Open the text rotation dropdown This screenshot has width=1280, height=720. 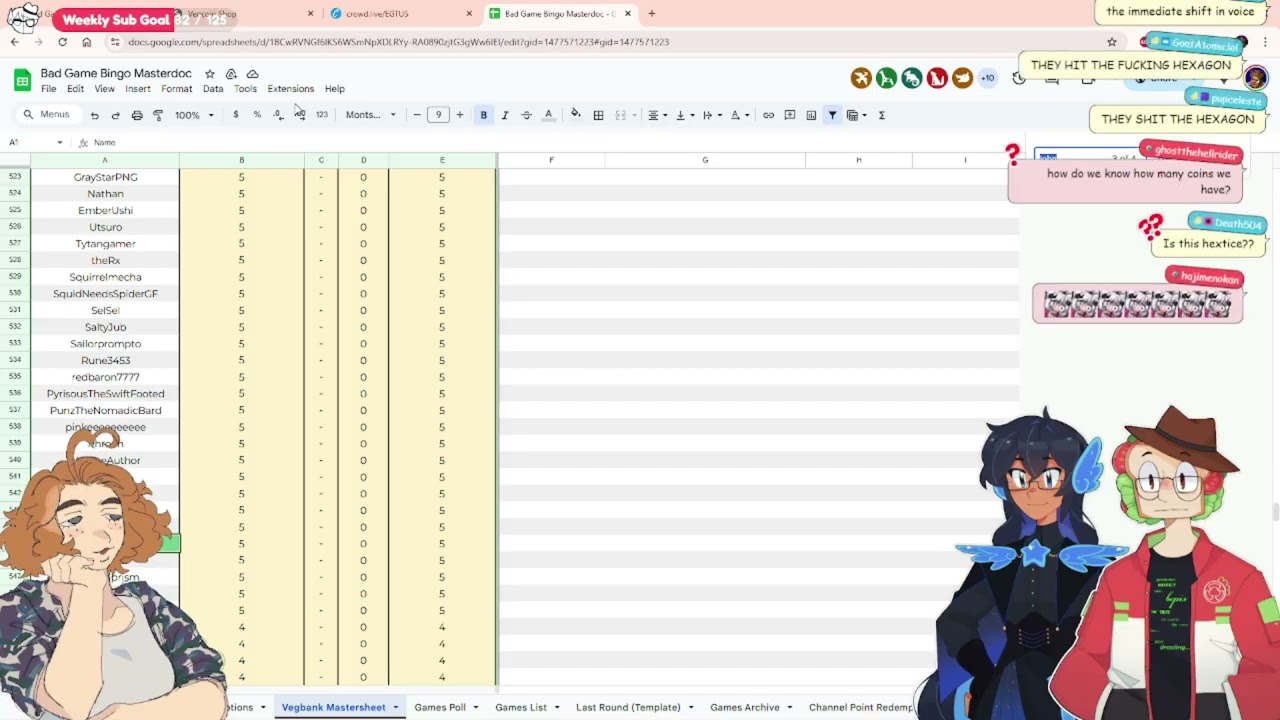[739, 115]
